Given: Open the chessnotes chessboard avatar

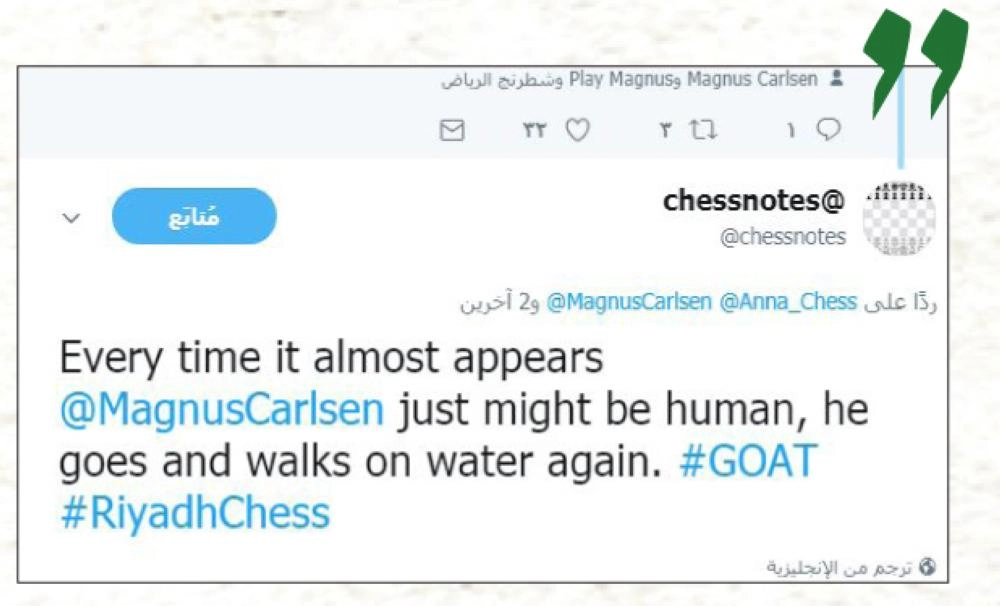Looking at the screenshot, I should [899, 218].
